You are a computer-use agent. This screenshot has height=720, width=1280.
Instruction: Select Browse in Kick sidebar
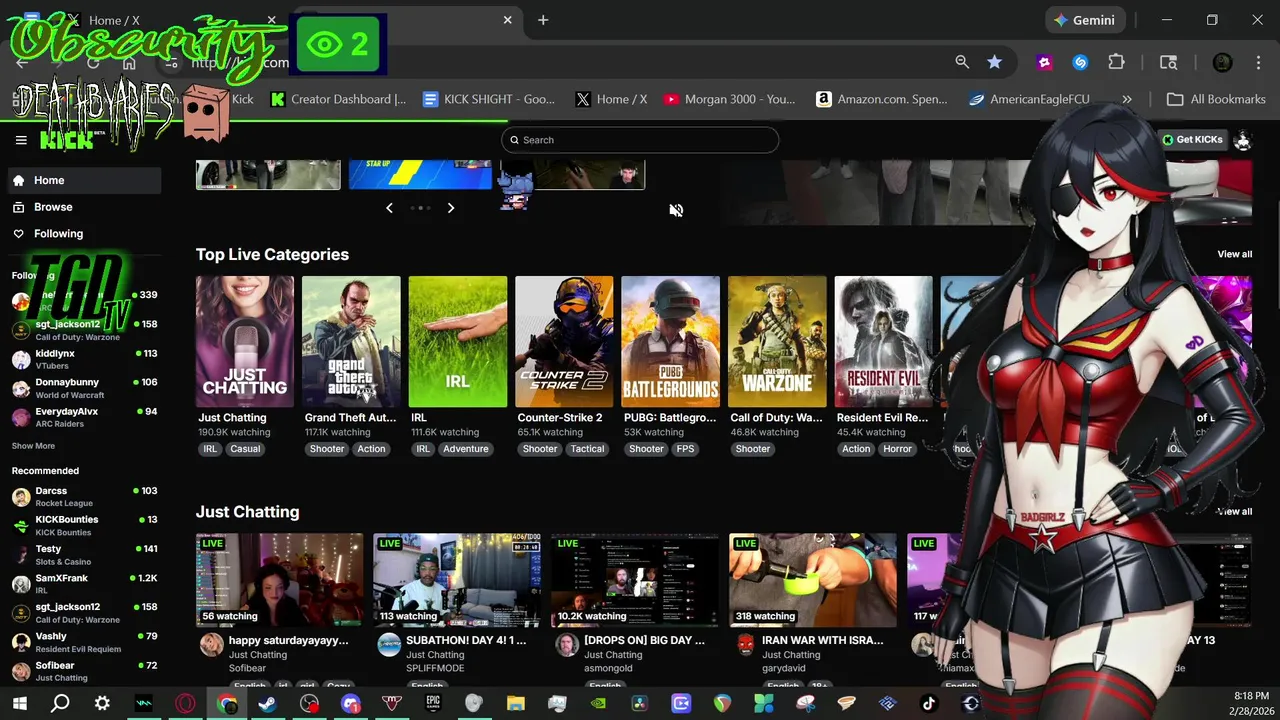[84, 207]
